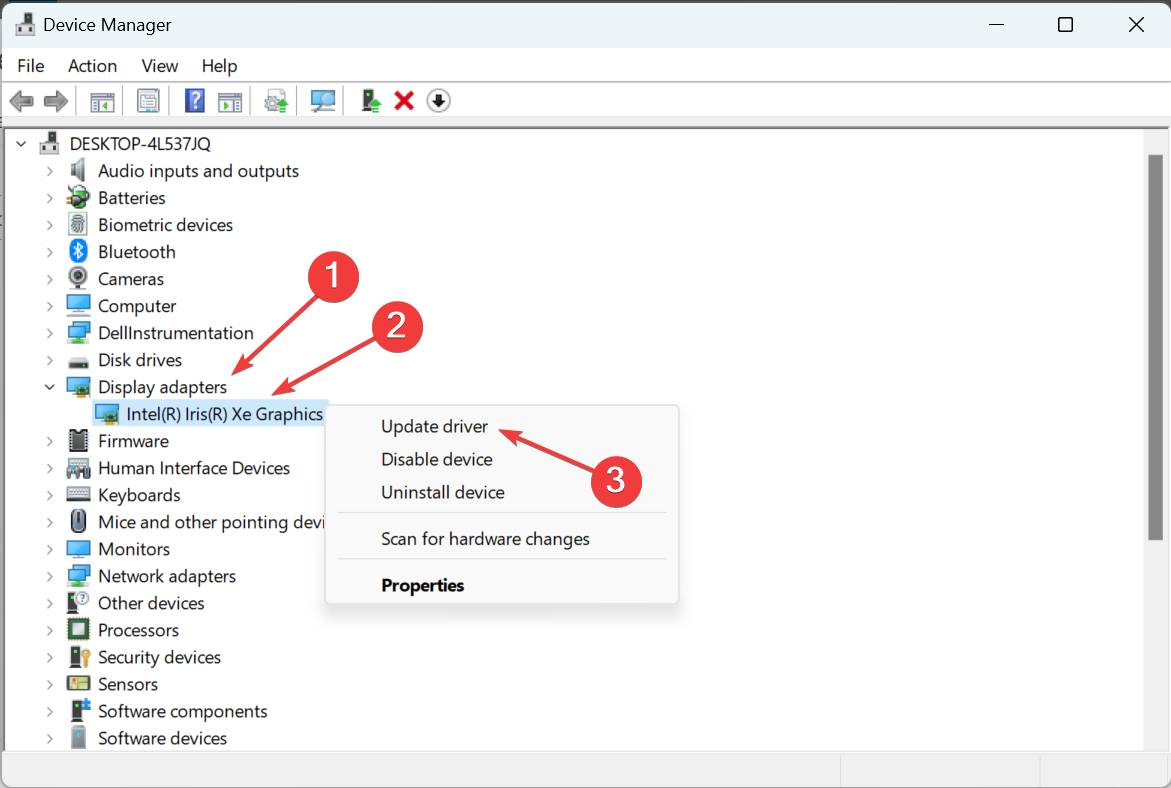This screenshot has width=1171, height=788.
Task: Click the Processors category icon
Action: pos(78,630)
